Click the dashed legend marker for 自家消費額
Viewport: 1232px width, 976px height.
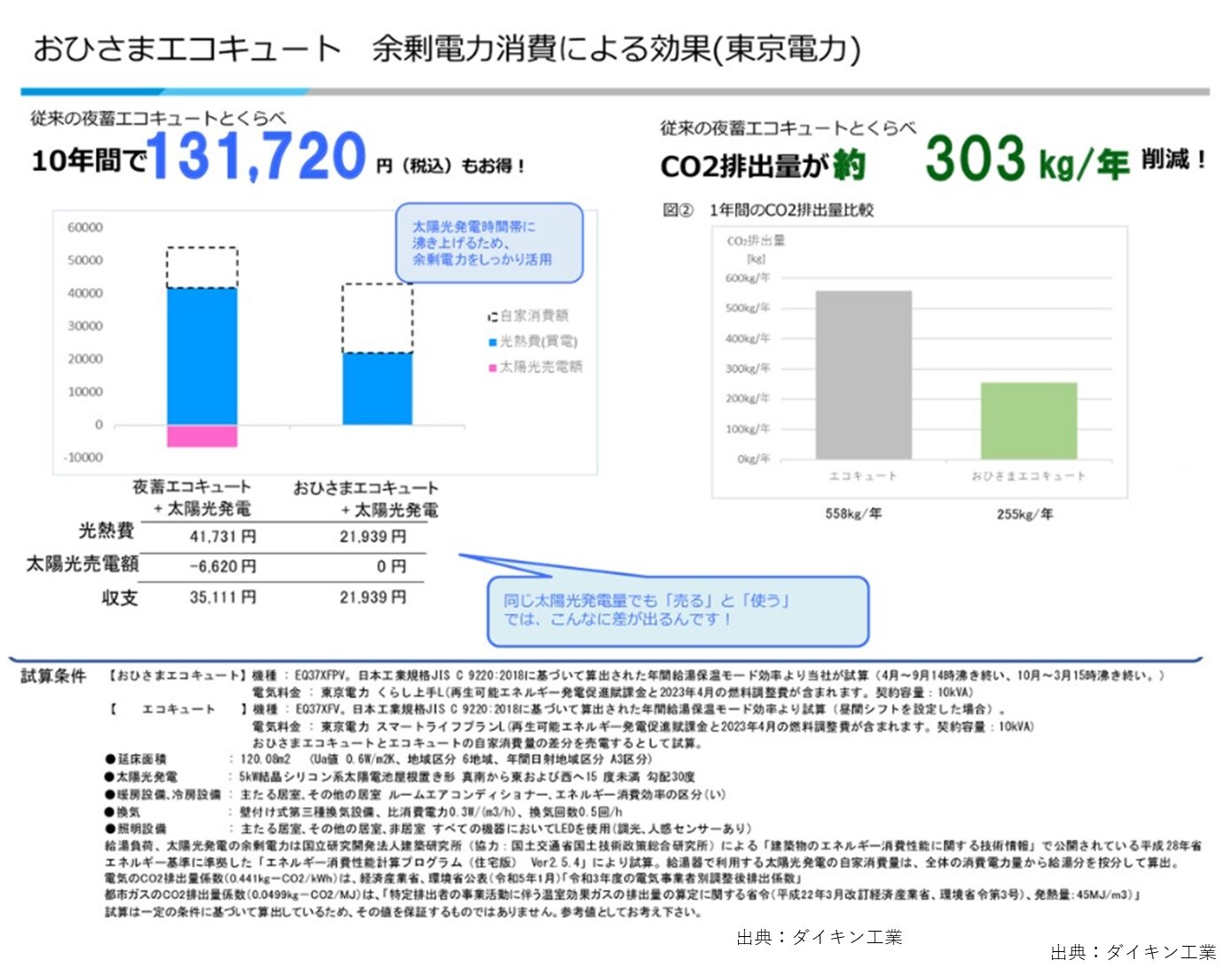pos(492,317)
